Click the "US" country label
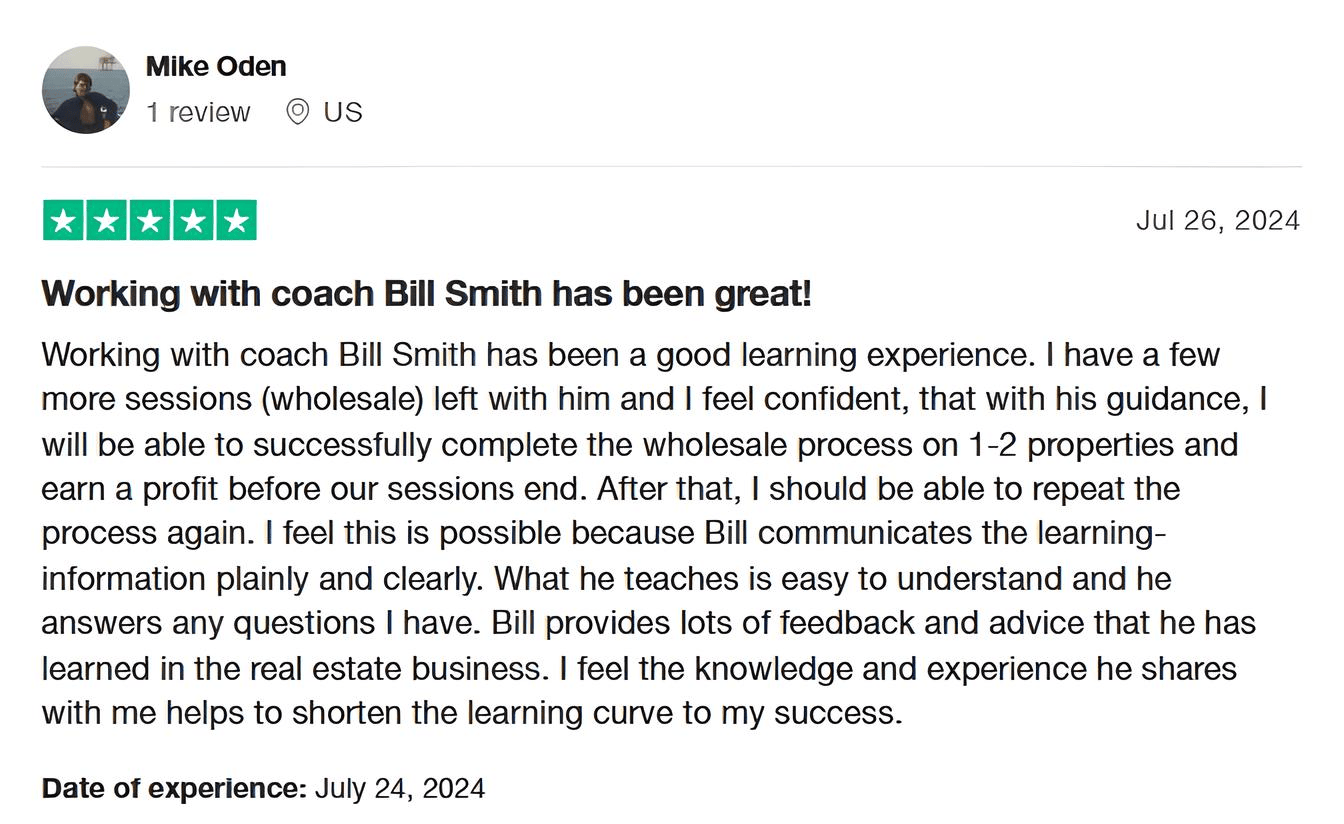 click(343, 112)
